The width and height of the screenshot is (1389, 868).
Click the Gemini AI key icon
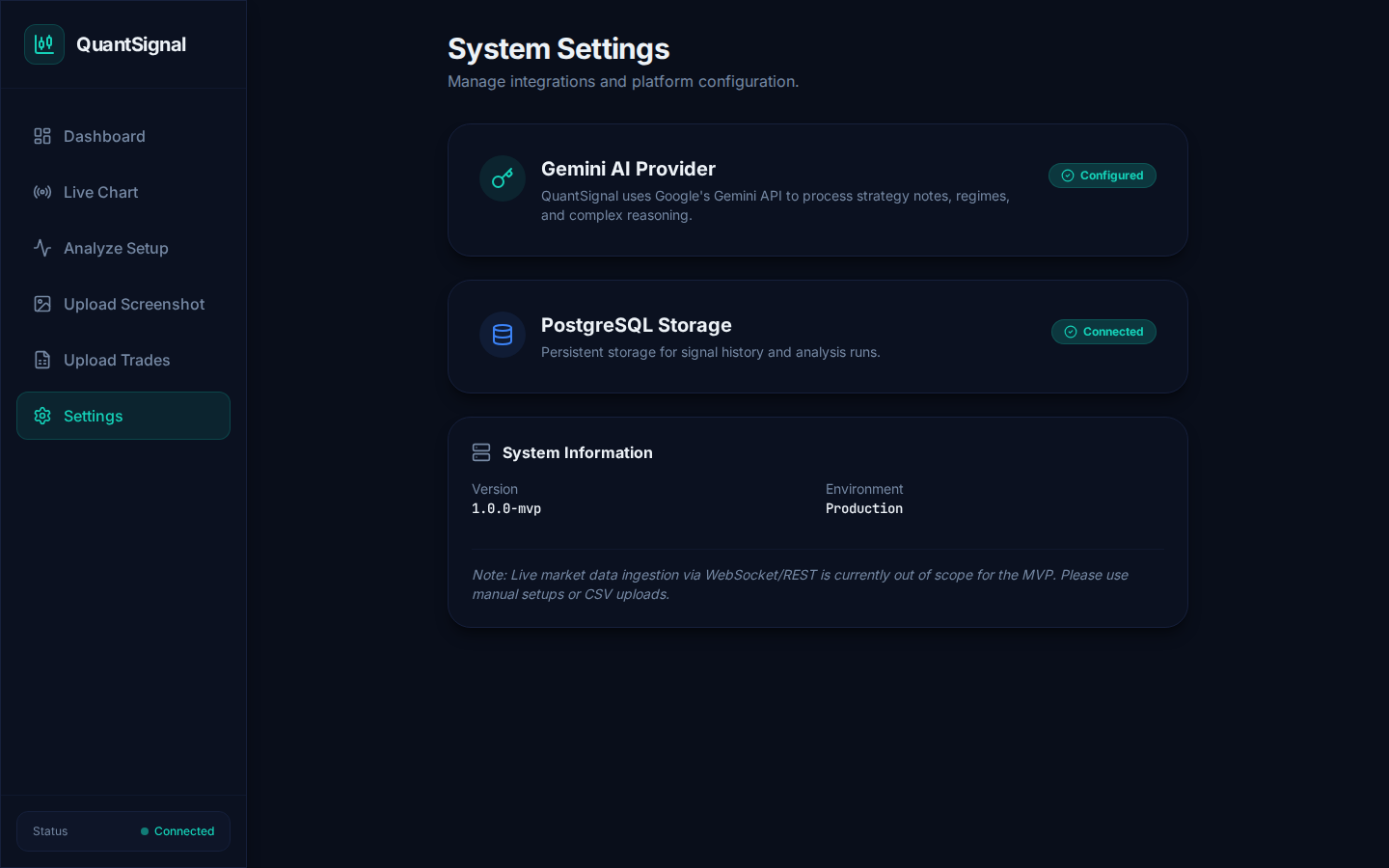point(503,178)
